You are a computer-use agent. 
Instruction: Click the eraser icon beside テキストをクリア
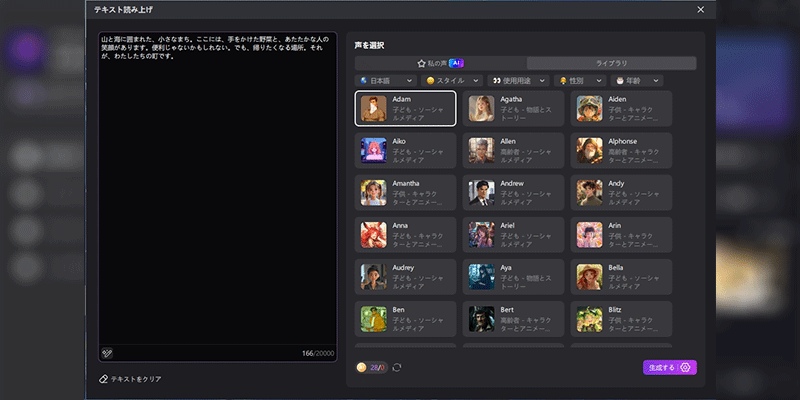[x=103, y=379]
